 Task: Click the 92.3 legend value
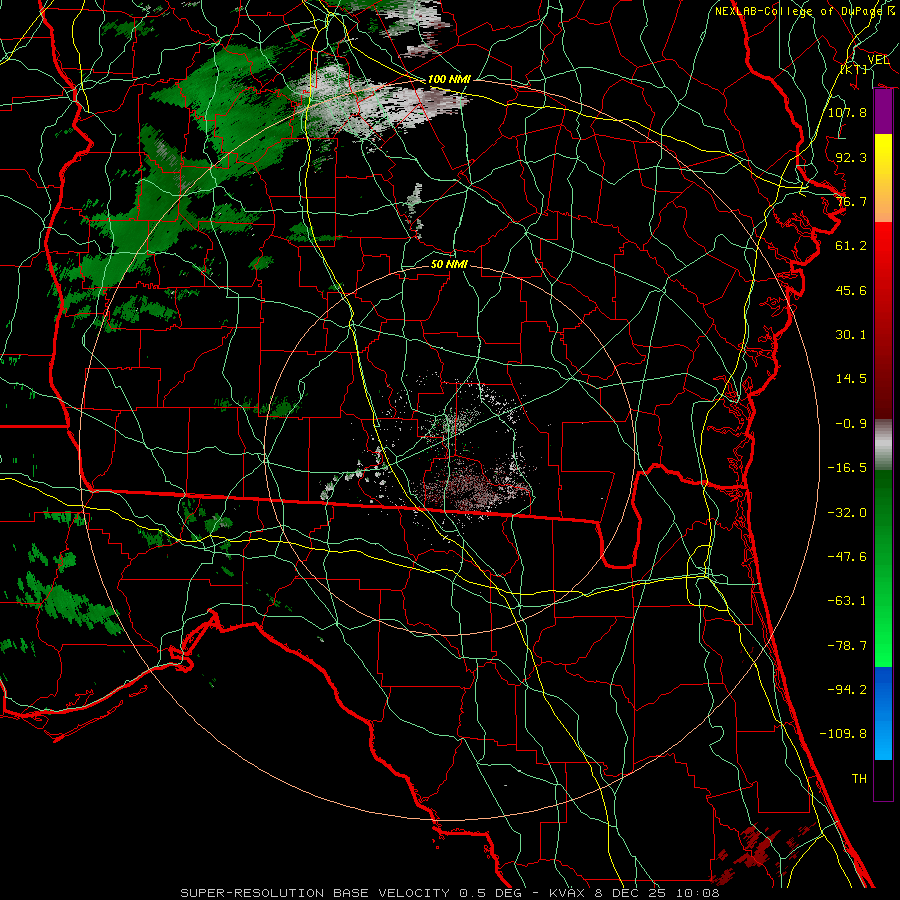point(851,157)
